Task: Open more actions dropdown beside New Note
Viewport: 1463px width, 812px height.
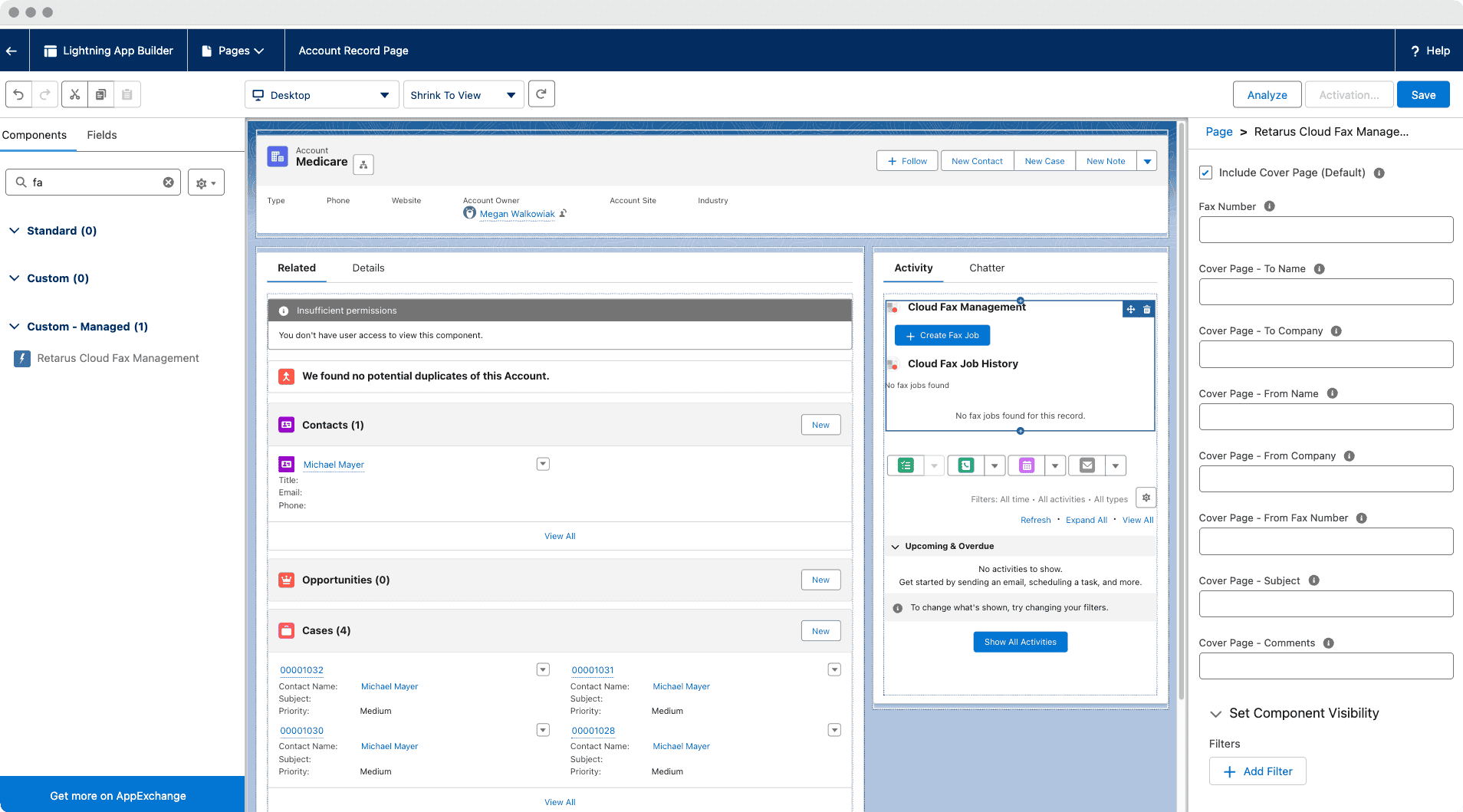Action: [x=1147, y=161]
